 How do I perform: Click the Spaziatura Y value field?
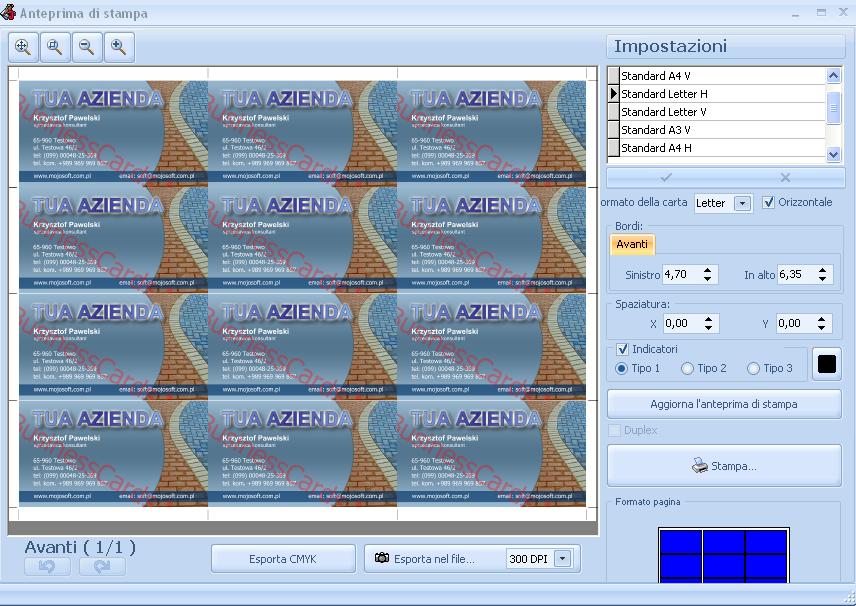point(796,324)
